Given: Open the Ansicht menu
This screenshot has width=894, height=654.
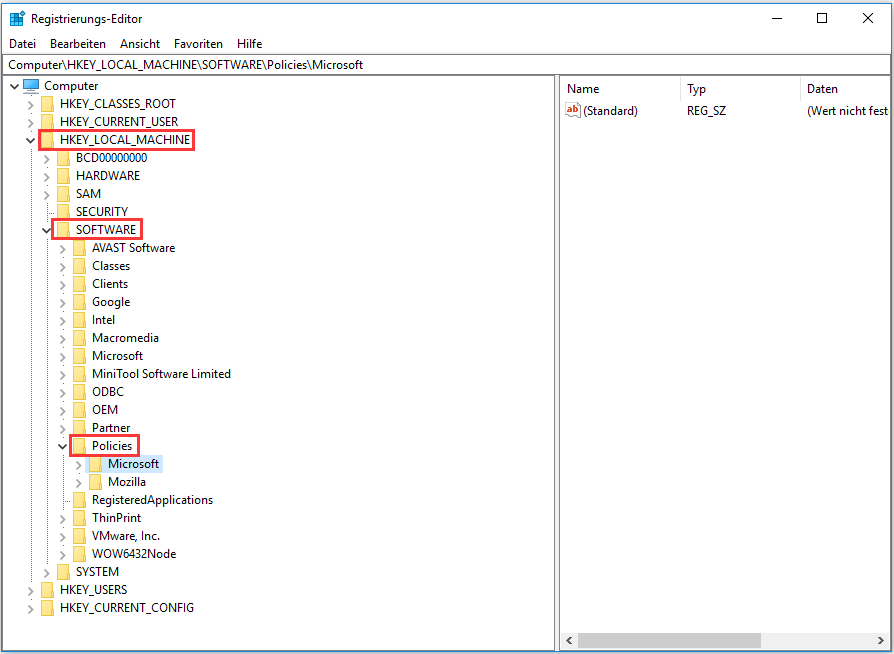Looking at the screenshot, I should (x=140, y=44).
